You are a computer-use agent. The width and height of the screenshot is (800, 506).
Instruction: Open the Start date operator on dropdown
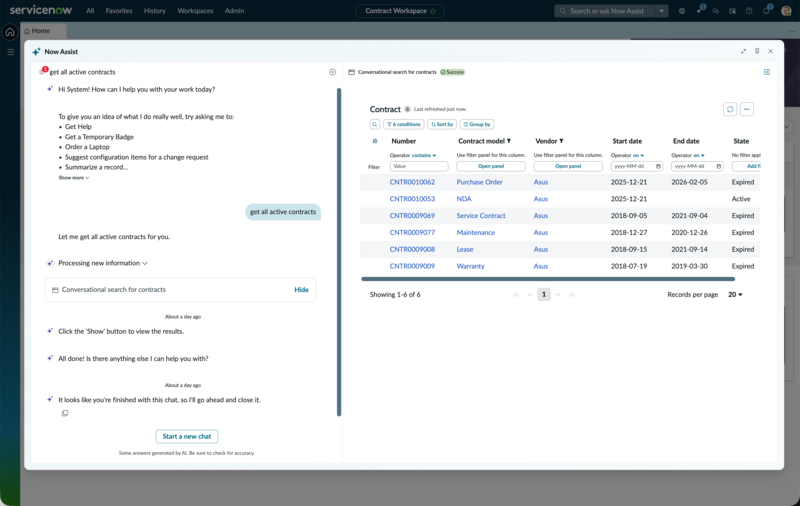pos(639,155)
